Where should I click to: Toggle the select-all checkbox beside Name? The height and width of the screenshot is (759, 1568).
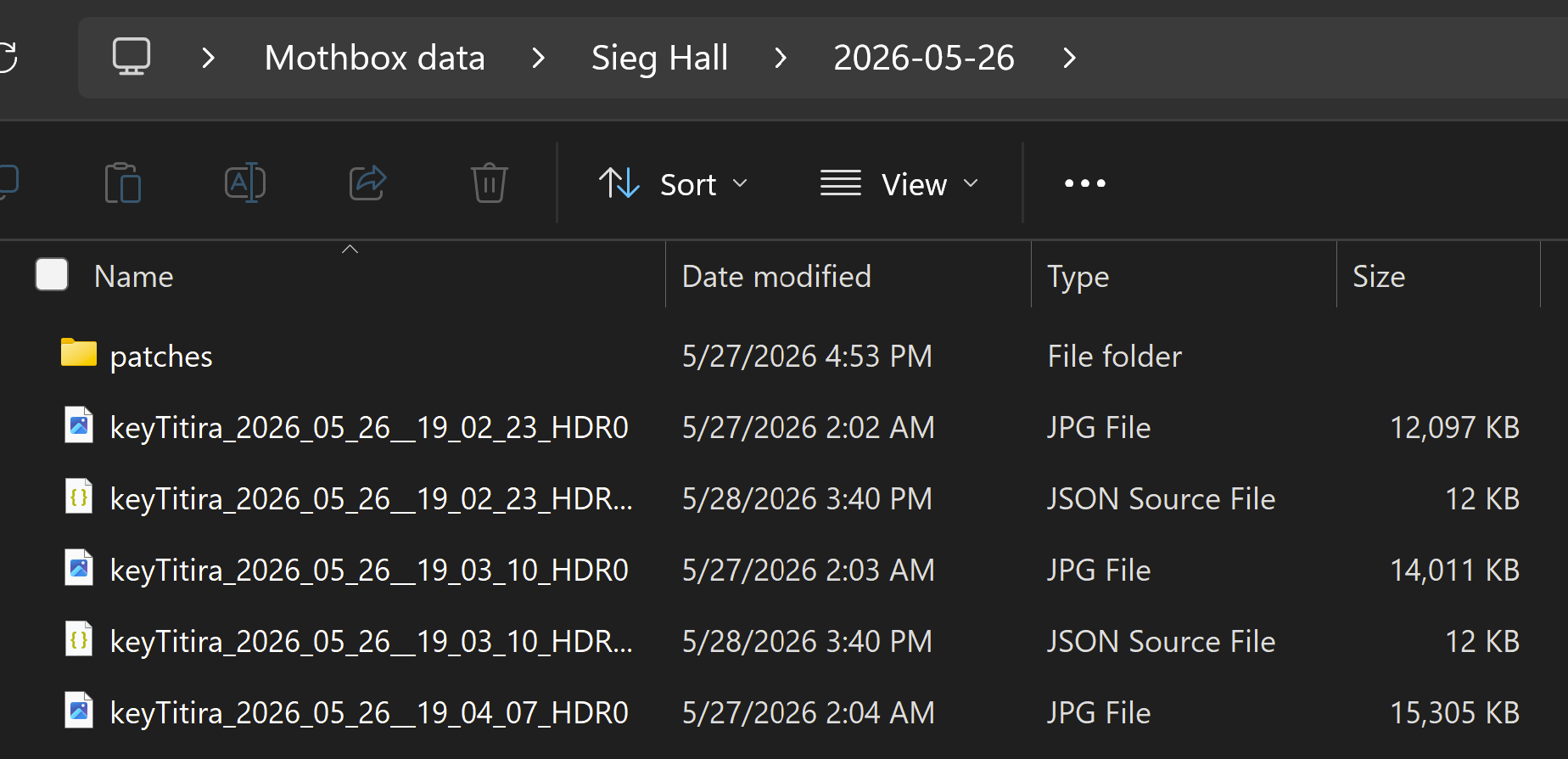point(52,274)
